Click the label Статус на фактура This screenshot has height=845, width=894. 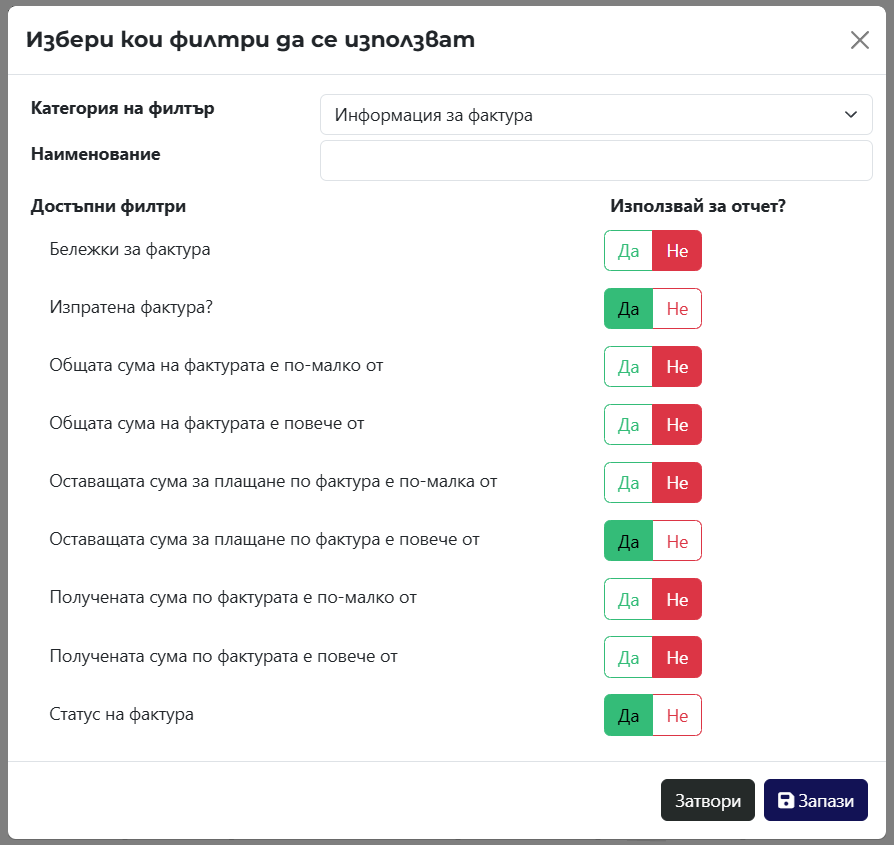tap(121, 714)
